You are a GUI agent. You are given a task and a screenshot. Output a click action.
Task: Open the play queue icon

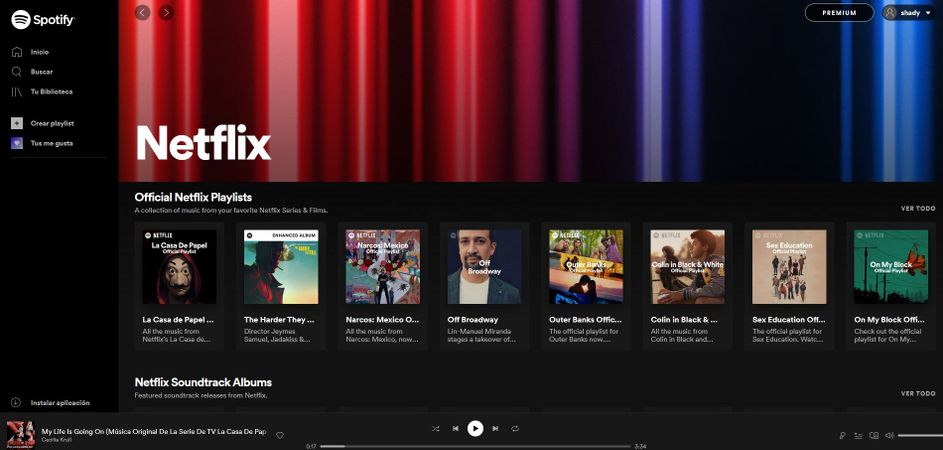point(858,435)
